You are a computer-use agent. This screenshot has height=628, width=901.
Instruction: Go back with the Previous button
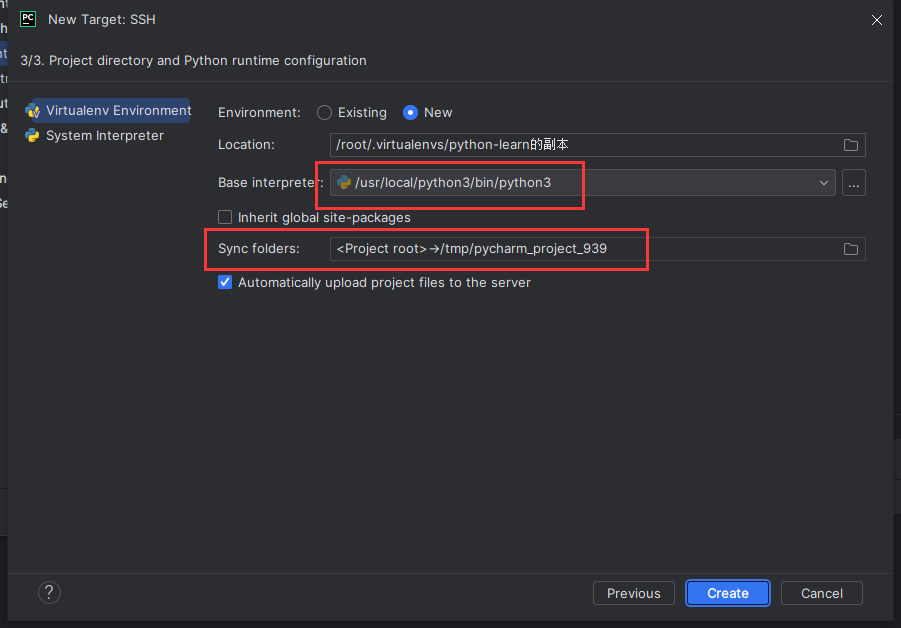pyautogui.click(x=633, y=593)
